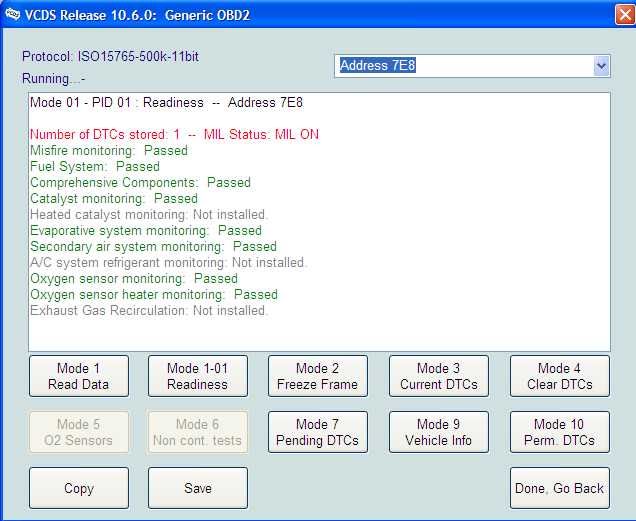
Task: Click the Catalyst monitoring result line
Action: coord(114,199)
